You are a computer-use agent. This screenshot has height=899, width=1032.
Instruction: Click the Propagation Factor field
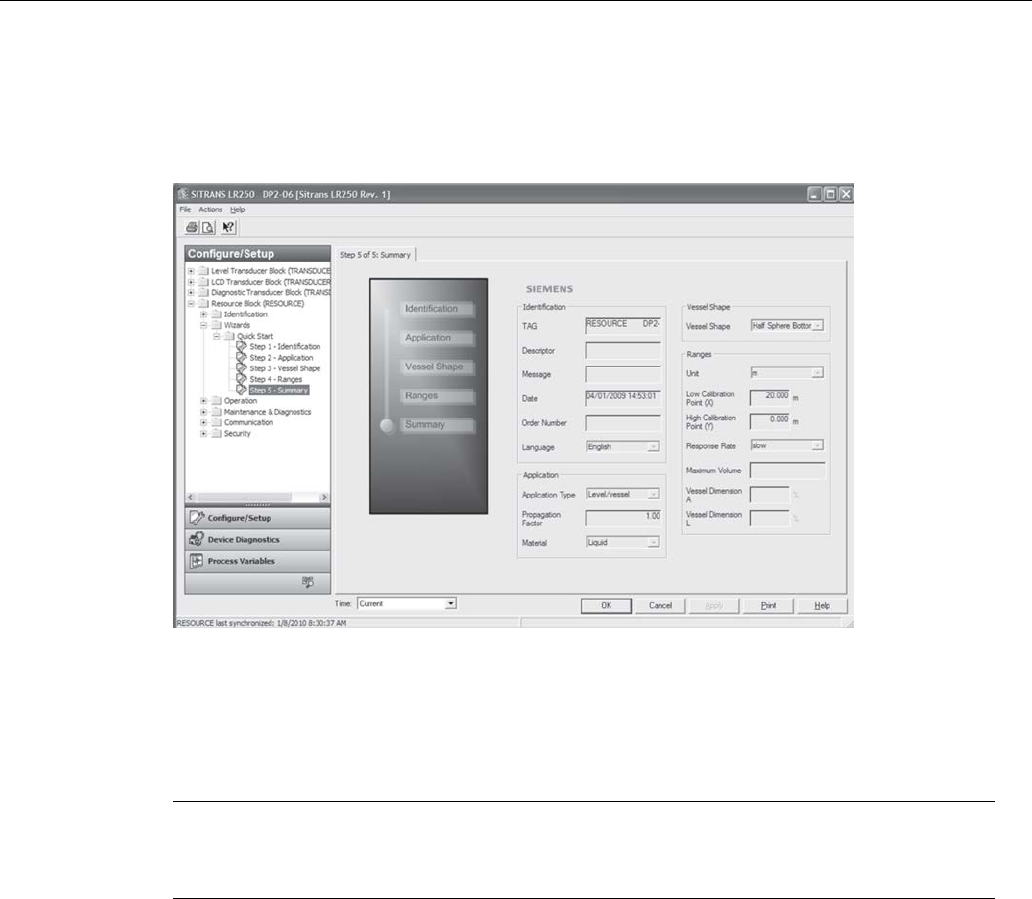coord(623,518)
